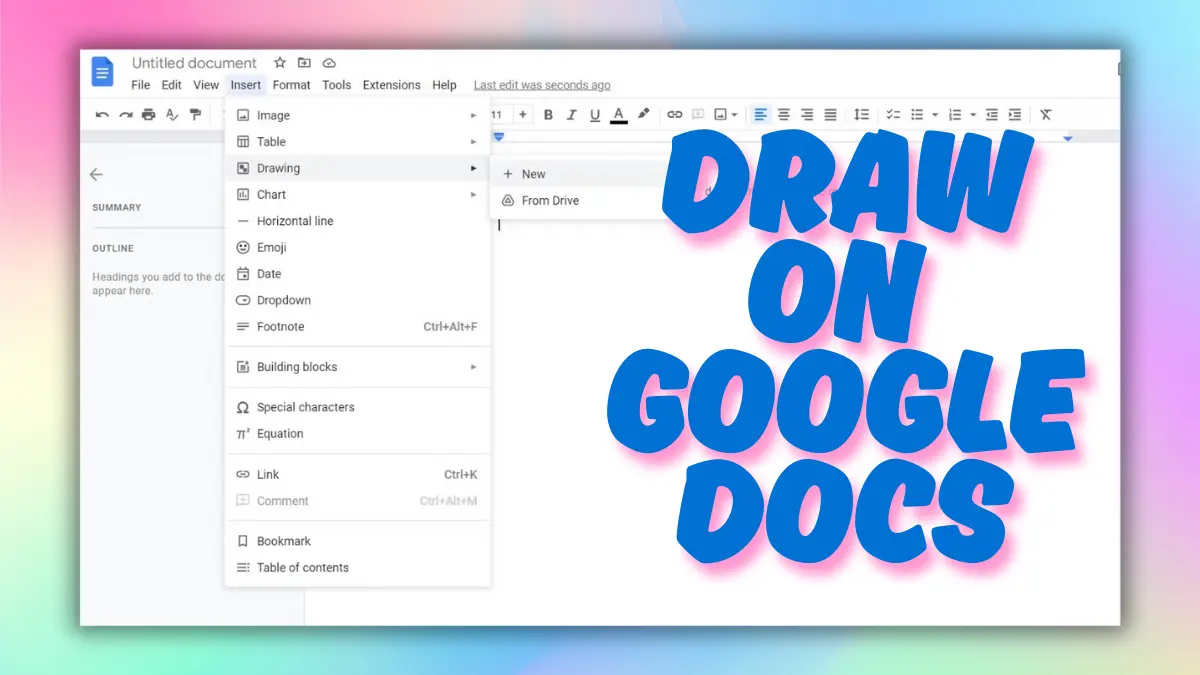Rename the Untitled document title
This screenshot has width=1200, height=675.
(x=194, y=63)
